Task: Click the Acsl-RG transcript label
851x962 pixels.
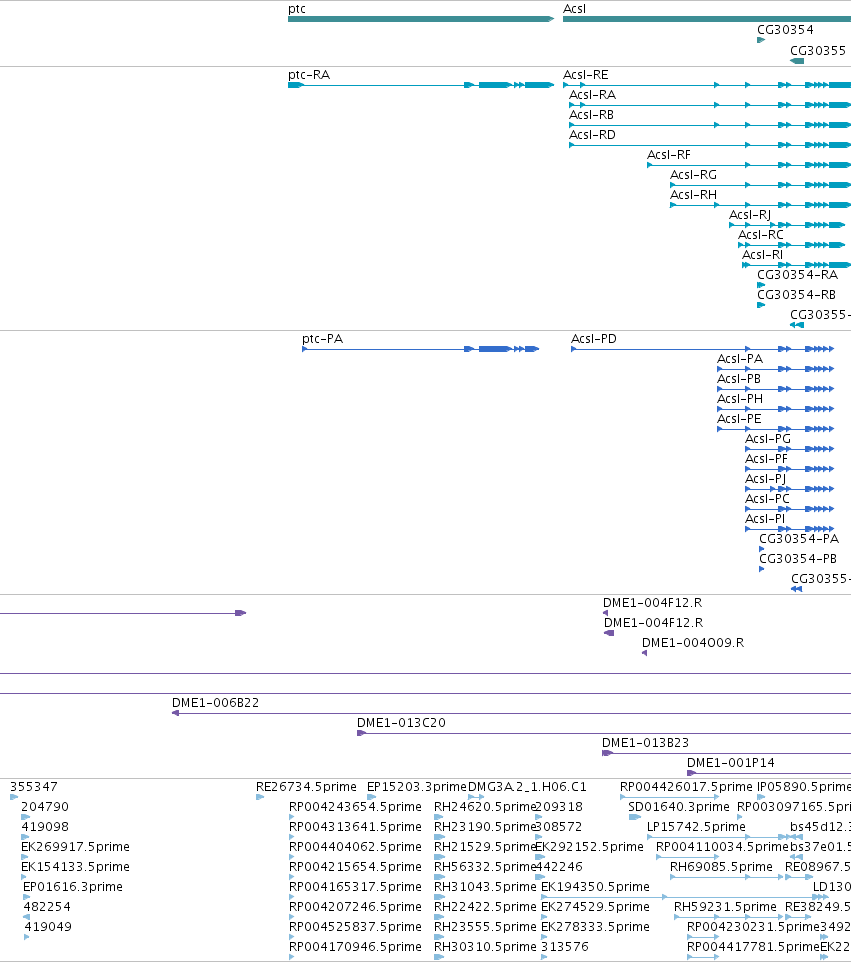Action: pyautogui.click(x=693, y=175)
